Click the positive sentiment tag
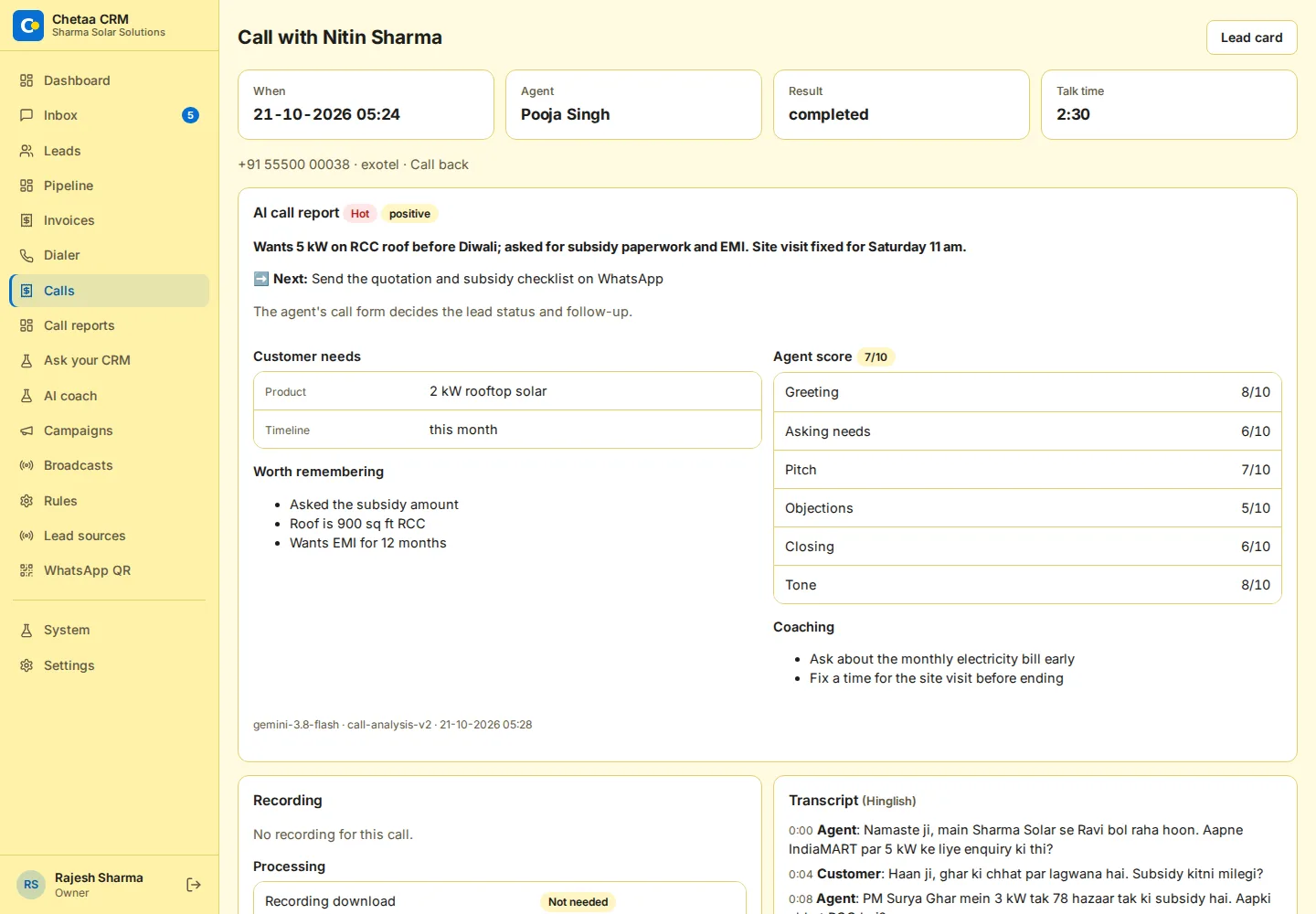Screen dimensions: 1316x914 [409, 214]
